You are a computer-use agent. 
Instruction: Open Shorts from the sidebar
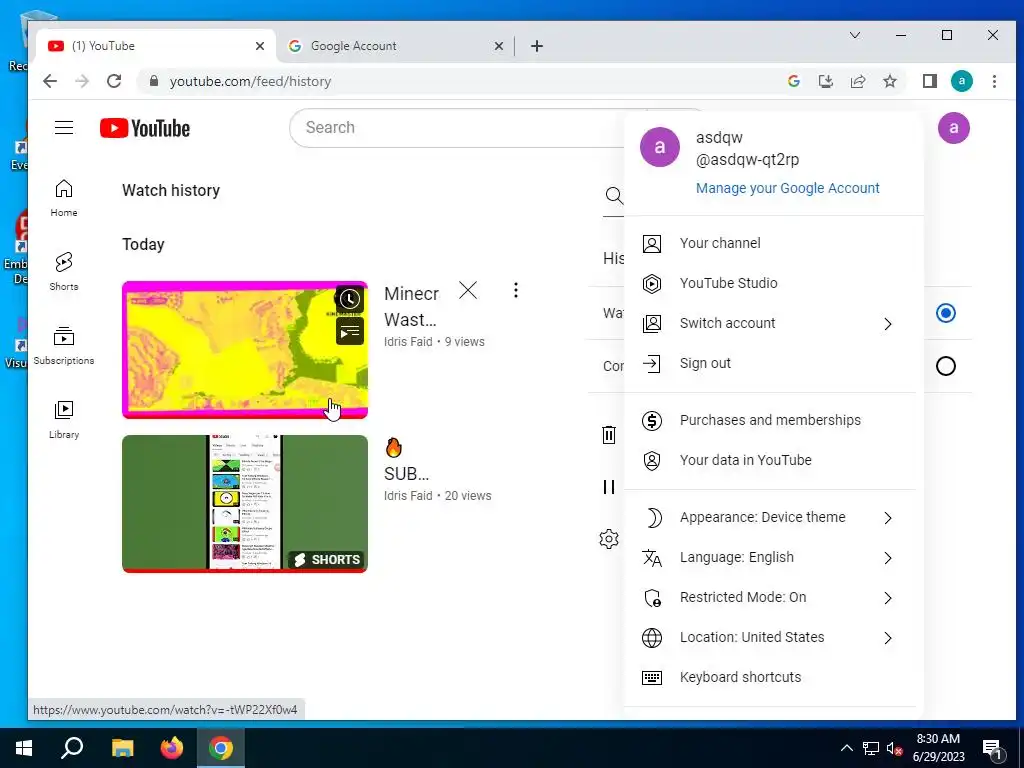[64, 272]
